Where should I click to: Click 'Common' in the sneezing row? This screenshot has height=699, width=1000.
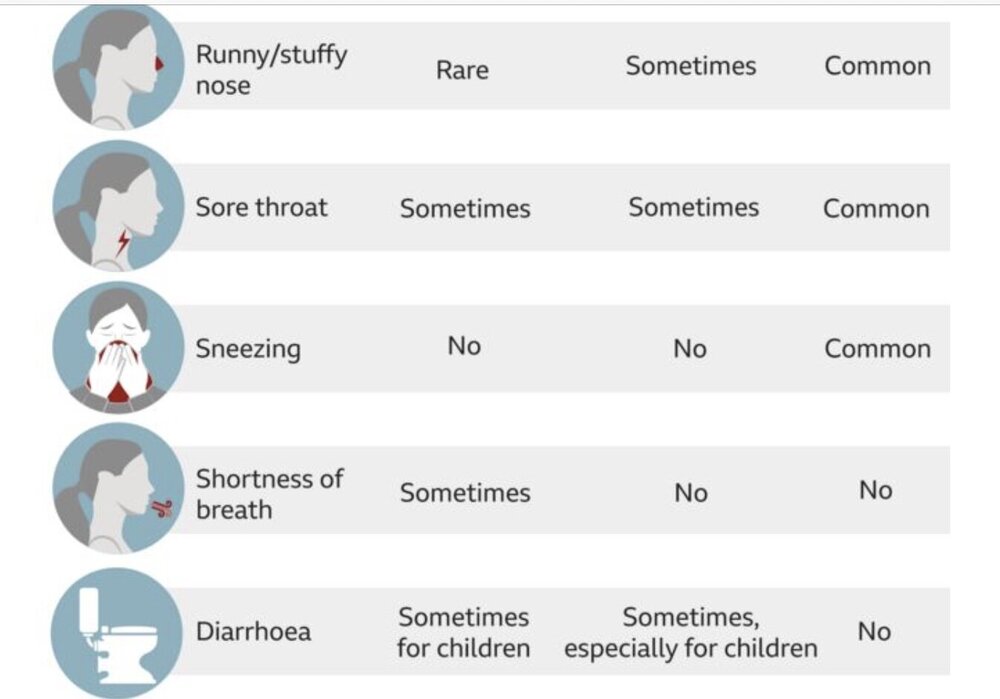pos(878,349)
